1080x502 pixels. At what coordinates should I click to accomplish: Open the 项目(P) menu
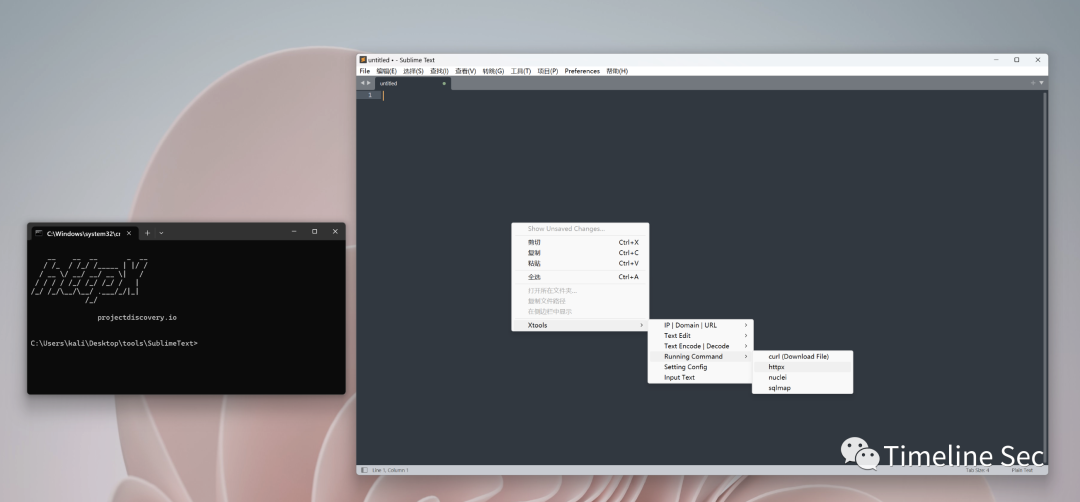(x=548, y=71)
